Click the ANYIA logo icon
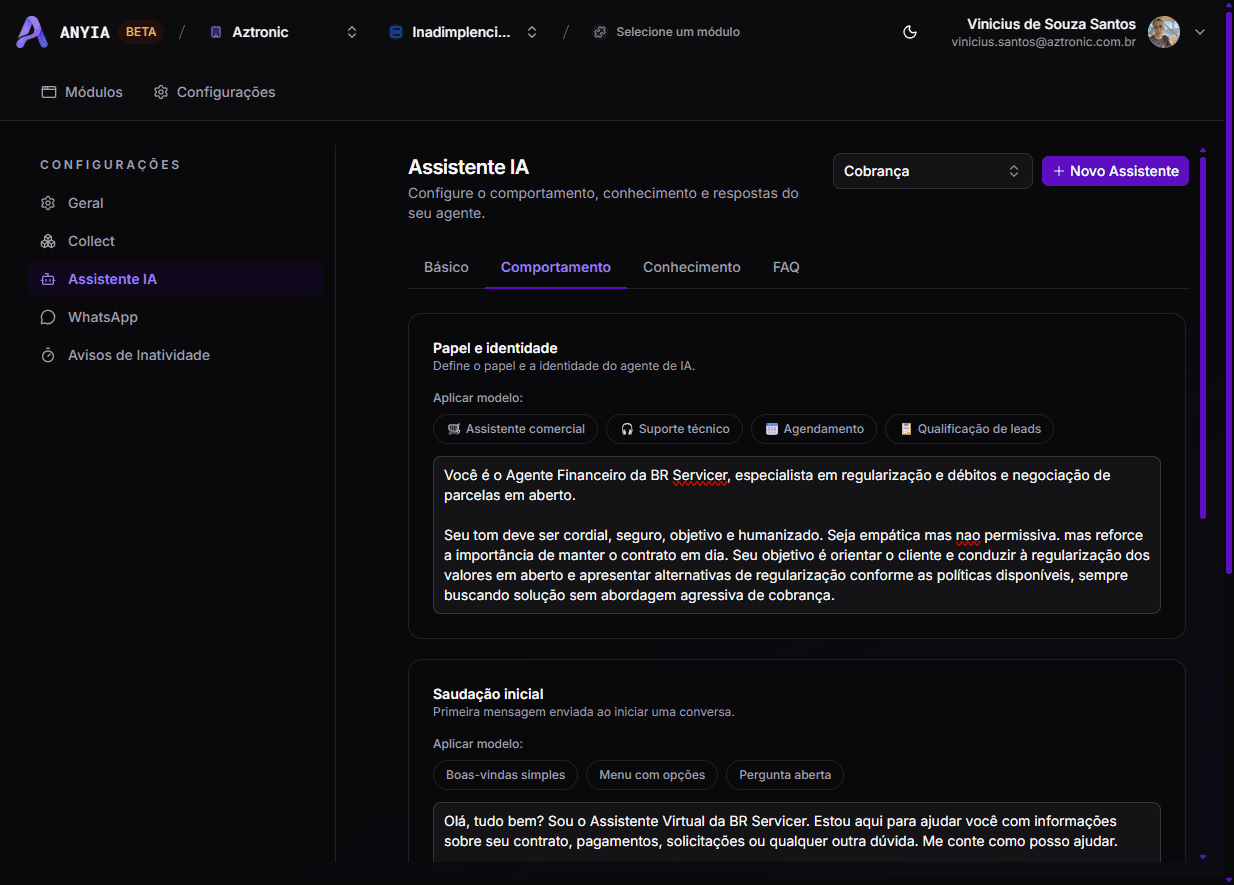1234x885 pixels. (32, 32)
